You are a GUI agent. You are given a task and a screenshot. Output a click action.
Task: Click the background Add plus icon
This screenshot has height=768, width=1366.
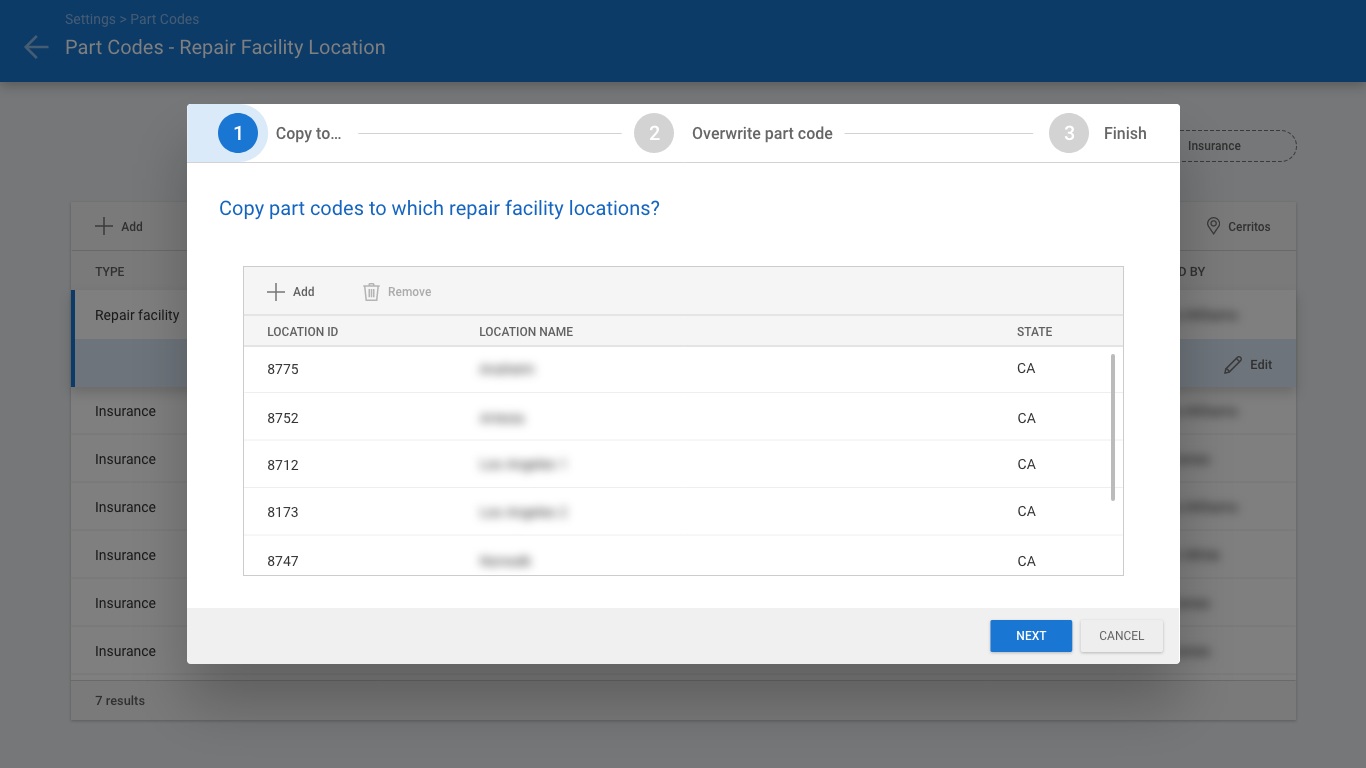pyautogui.click(x=104, y=226)
